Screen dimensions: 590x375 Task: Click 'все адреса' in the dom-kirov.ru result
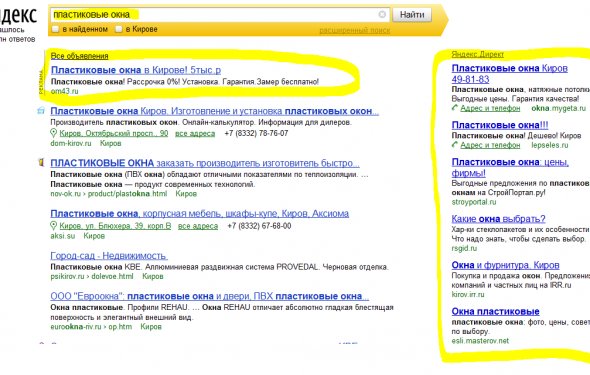[195, 133]
